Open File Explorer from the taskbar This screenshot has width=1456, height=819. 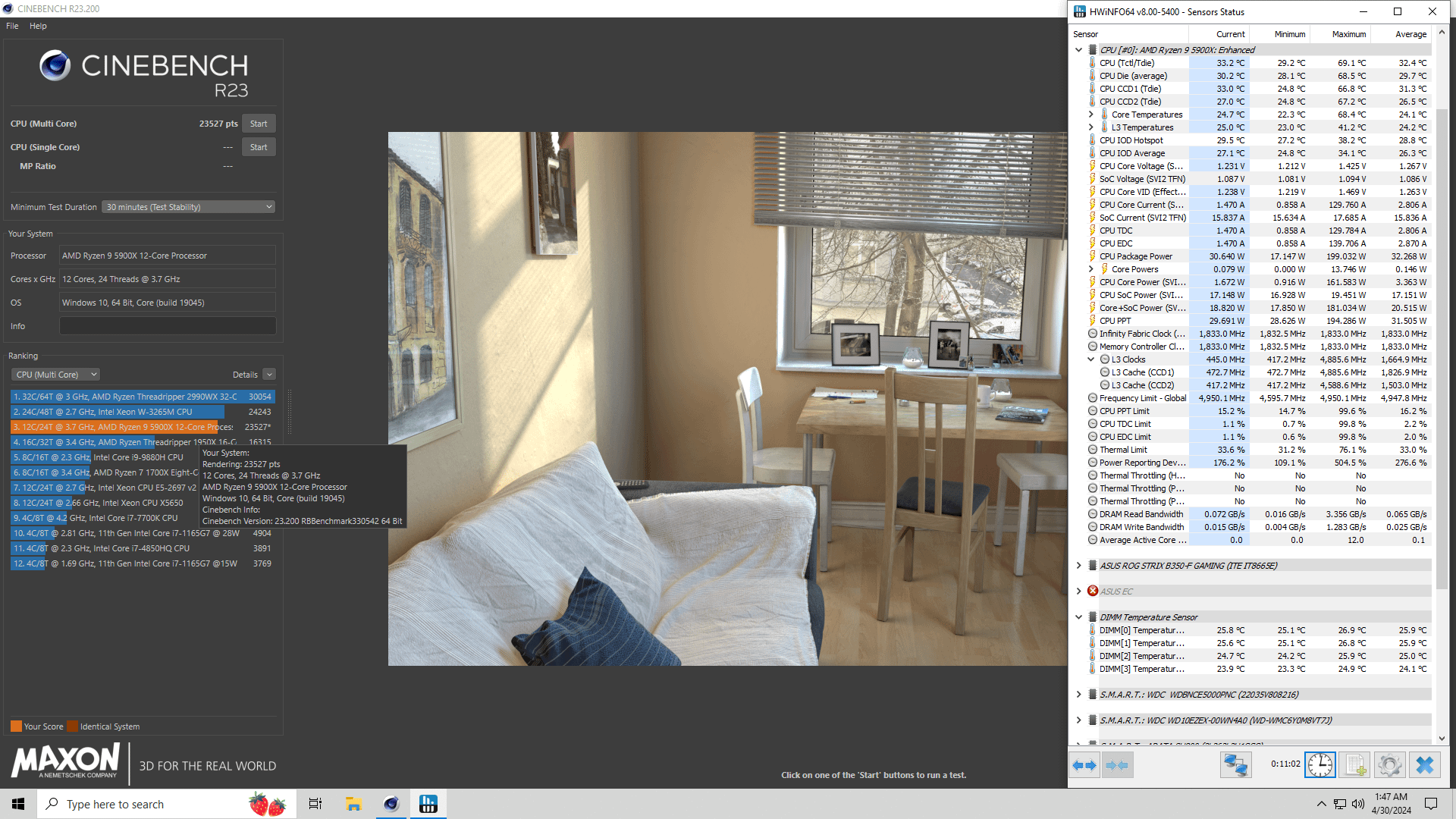point(353,804)
